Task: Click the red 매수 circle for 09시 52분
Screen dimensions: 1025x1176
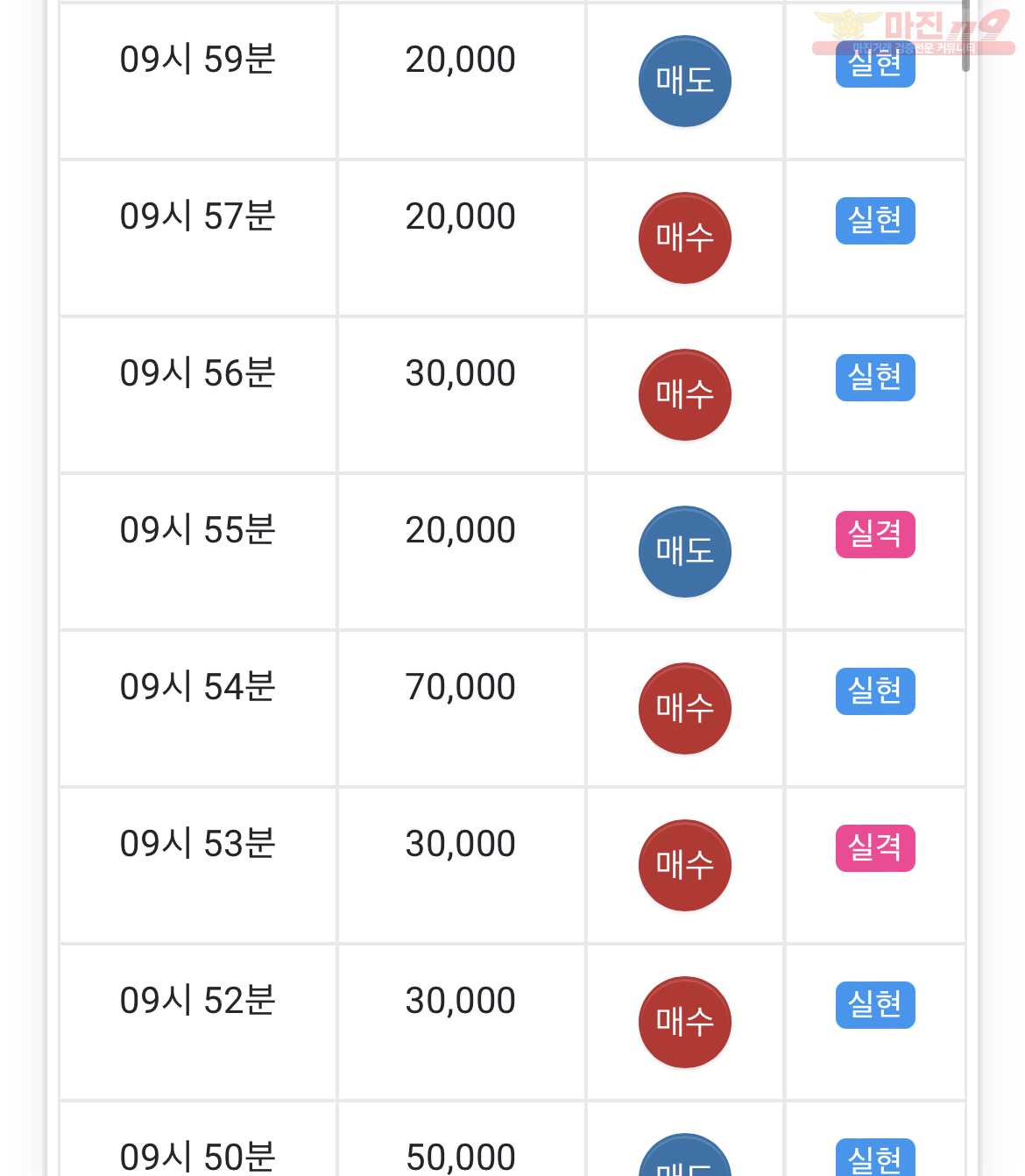Action: point(684,1023)
